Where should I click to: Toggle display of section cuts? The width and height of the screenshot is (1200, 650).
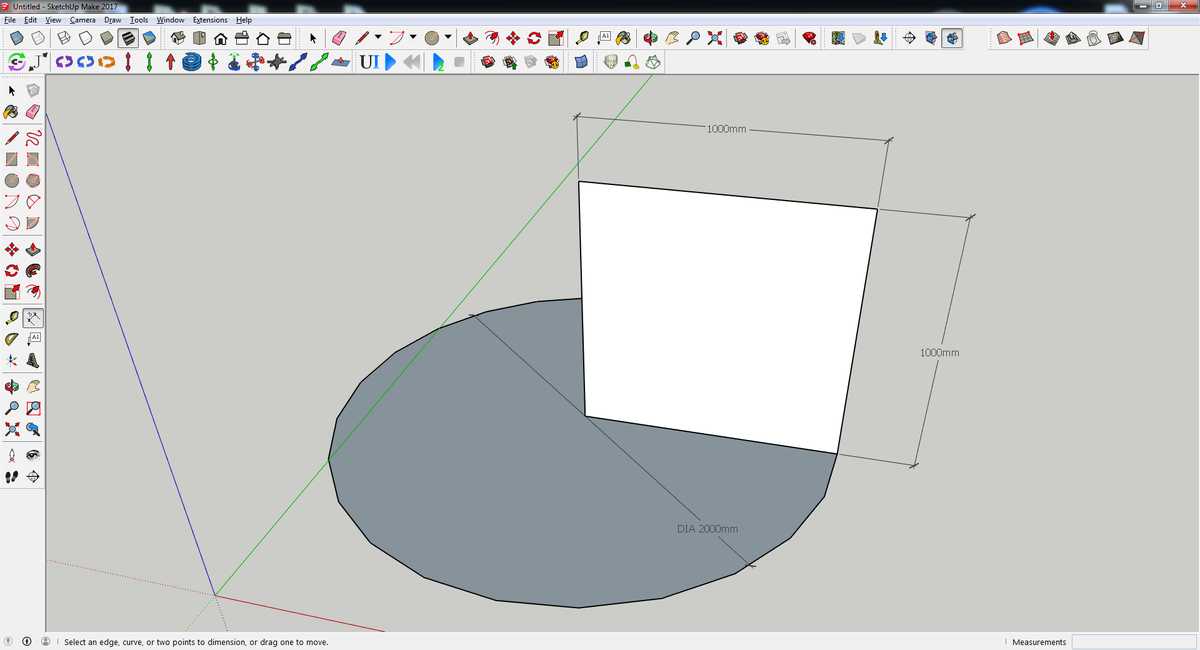tap(951, 38)
